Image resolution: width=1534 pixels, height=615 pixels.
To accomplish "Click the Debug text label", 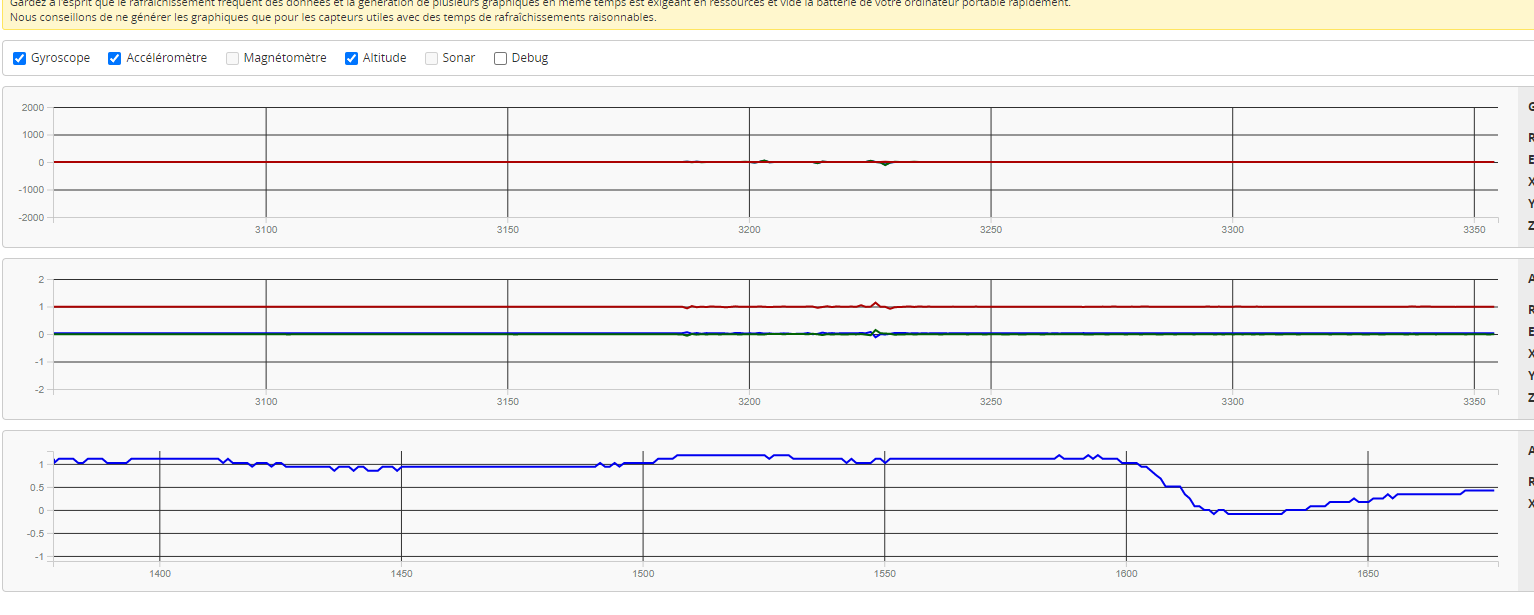I will point(530,58).
